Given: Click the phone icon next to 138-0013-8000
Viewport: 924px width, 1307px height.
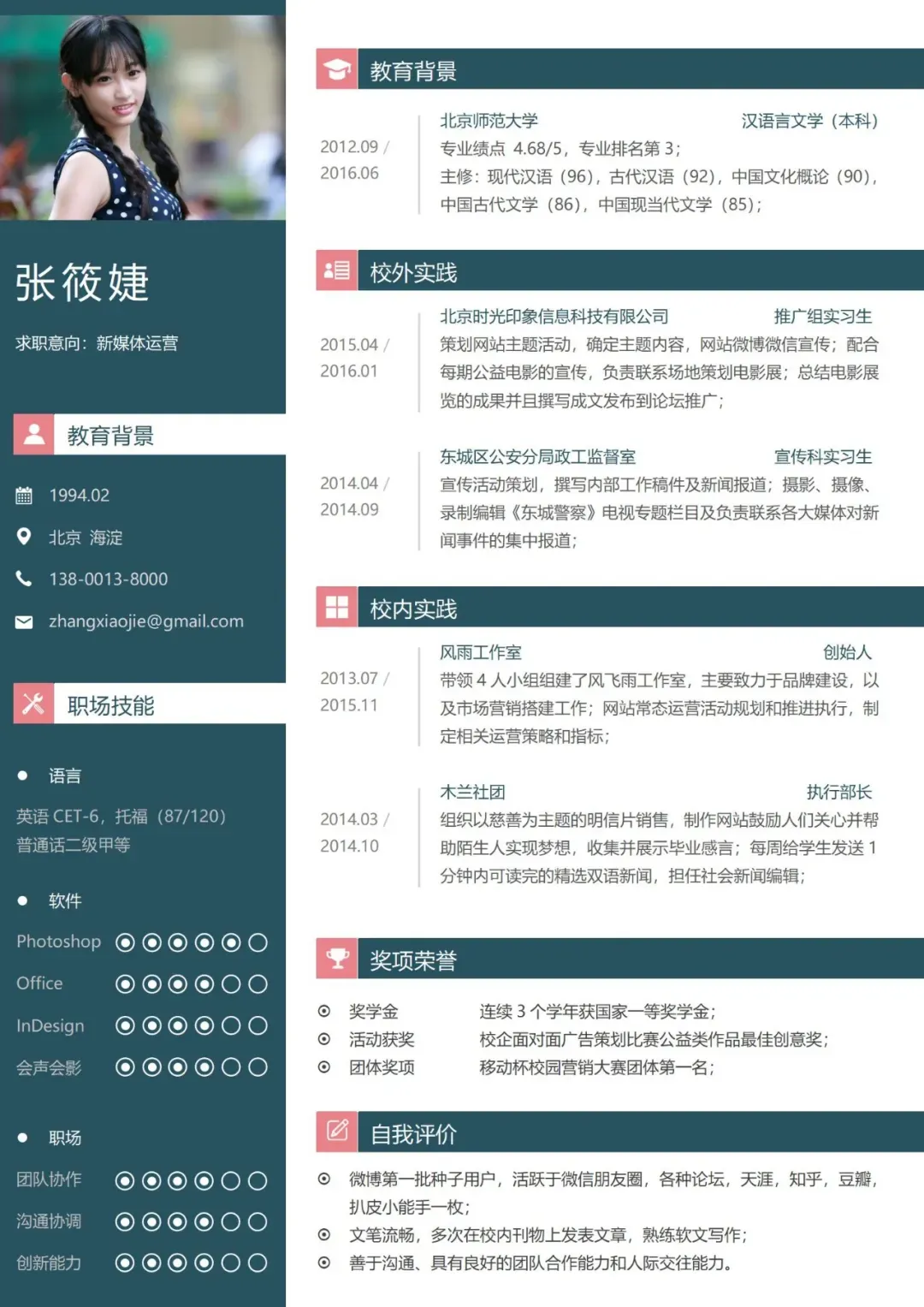Looking at the screenshot, I should [x=24, y=579].
